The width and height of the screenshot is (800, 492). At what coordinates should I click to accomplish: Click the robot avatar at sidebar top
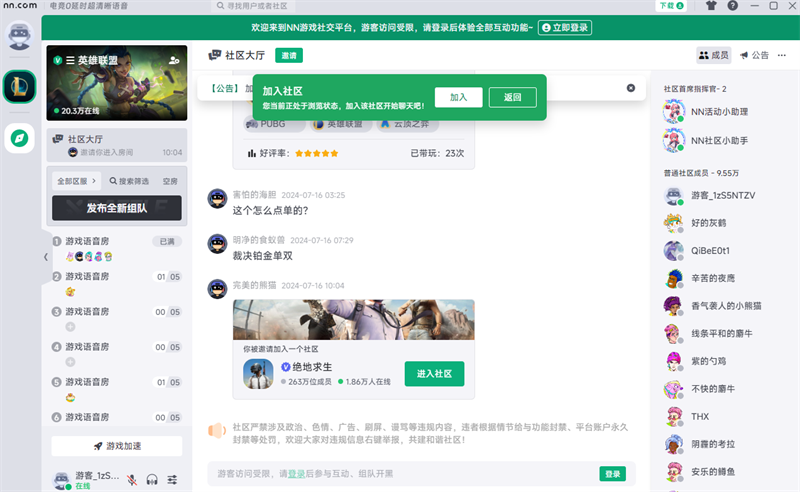pyautogui.click(x=19, y=36)
